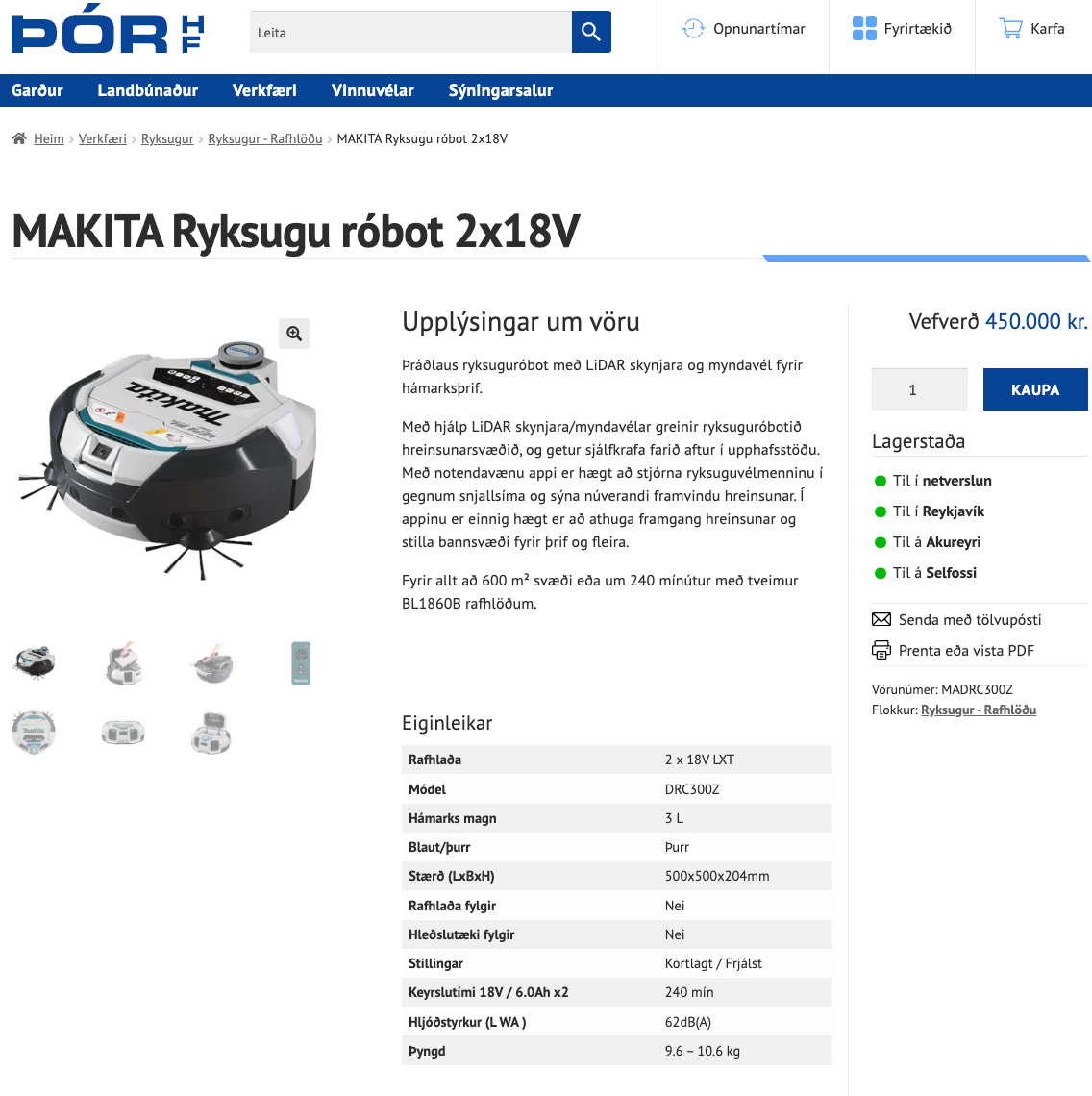The image size is (1092, 1096).
Task: Click the 'DRC300Z' model value
Action: click(692, 789)
